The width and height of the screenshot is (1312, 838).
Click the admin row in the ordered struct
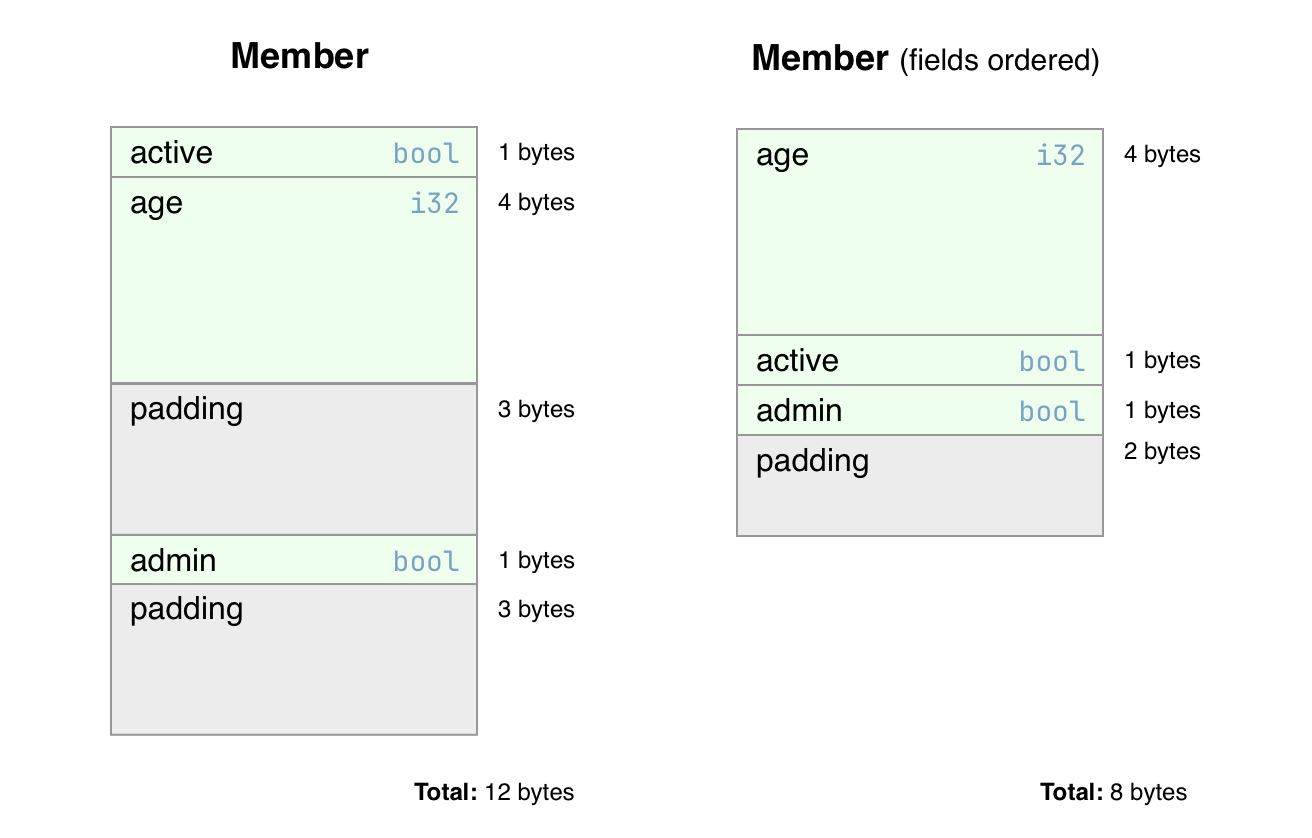click(x=919, y=411)
